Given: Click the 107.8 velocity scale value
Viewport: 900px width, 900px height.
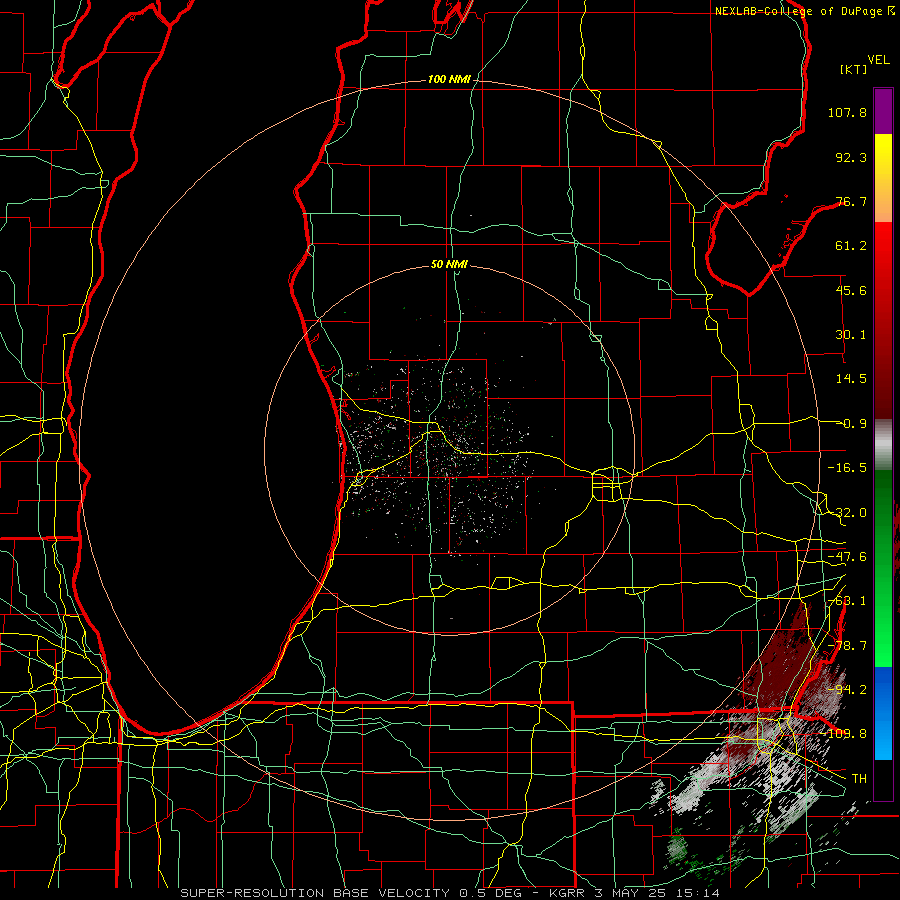Looking at the screenshot, I should tap(847, 112).
